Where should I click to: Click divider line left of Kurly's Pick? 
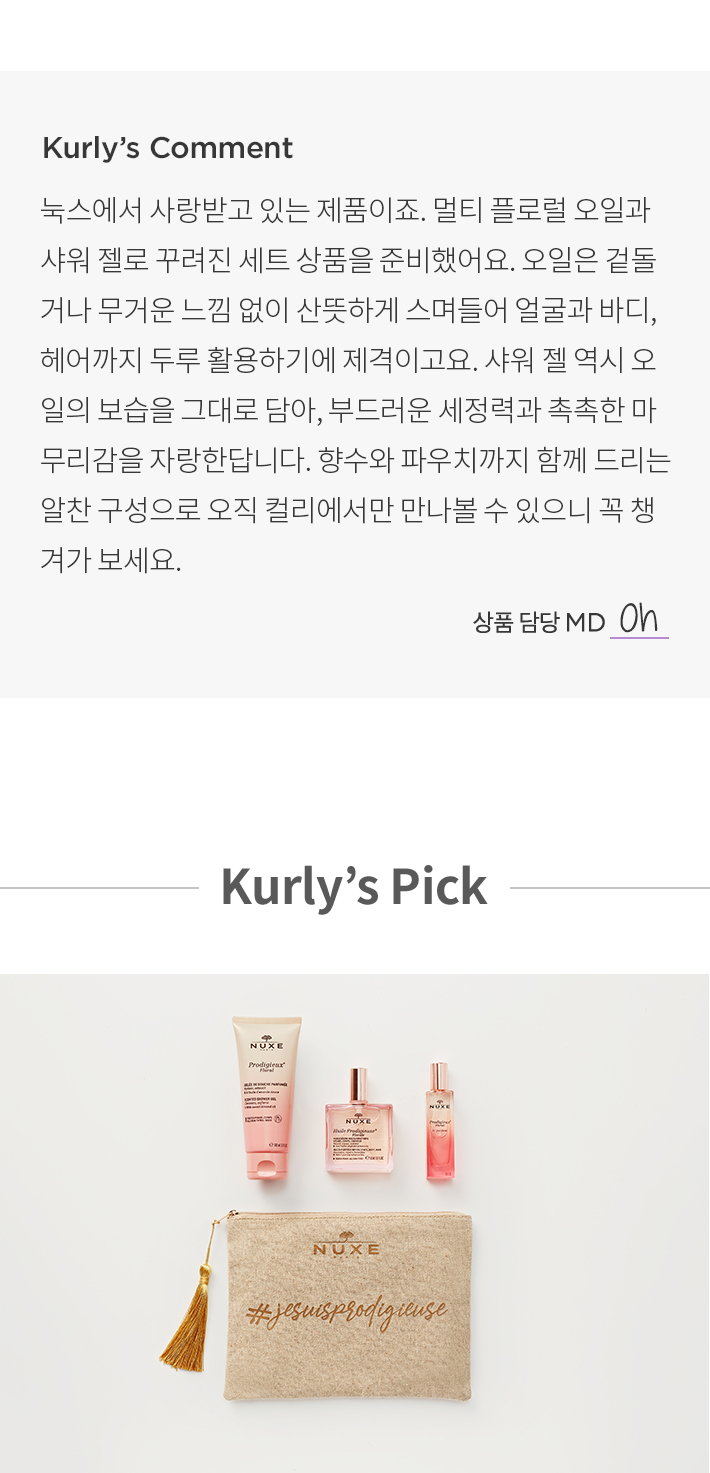pos(100,887)
